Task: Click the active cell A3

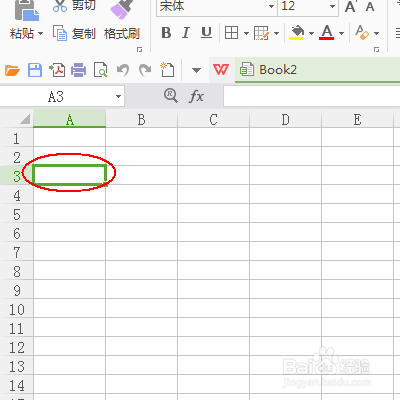Action: point(70,175)
